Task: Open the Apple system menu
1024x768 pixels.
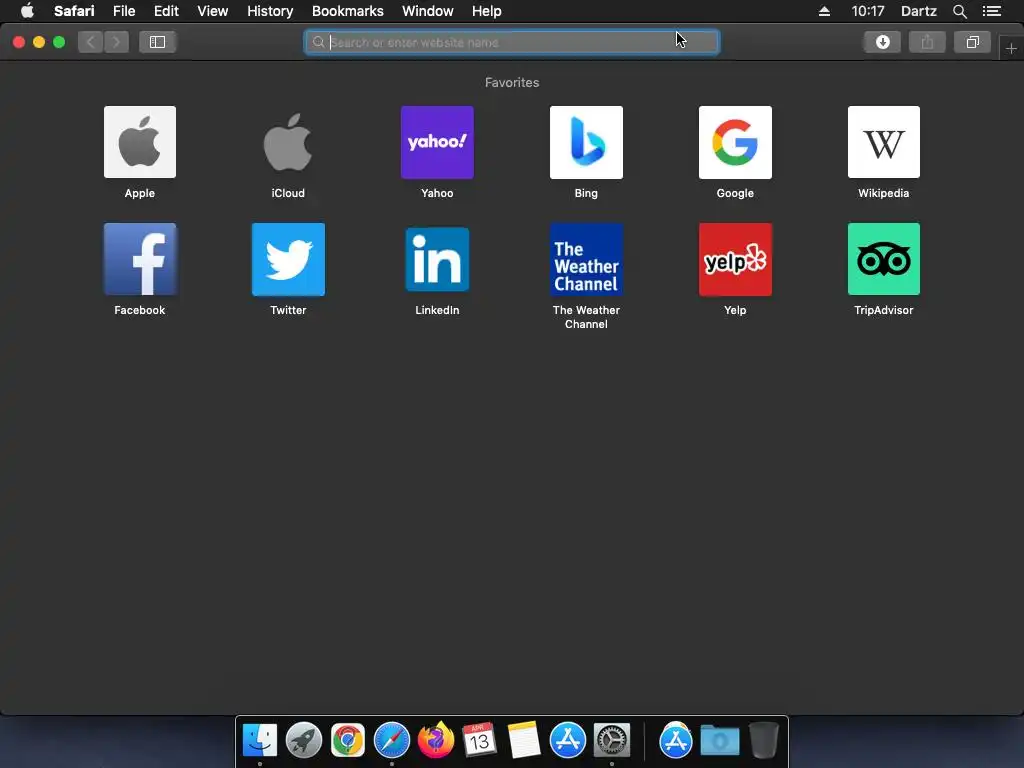Action: click(27, 11)
